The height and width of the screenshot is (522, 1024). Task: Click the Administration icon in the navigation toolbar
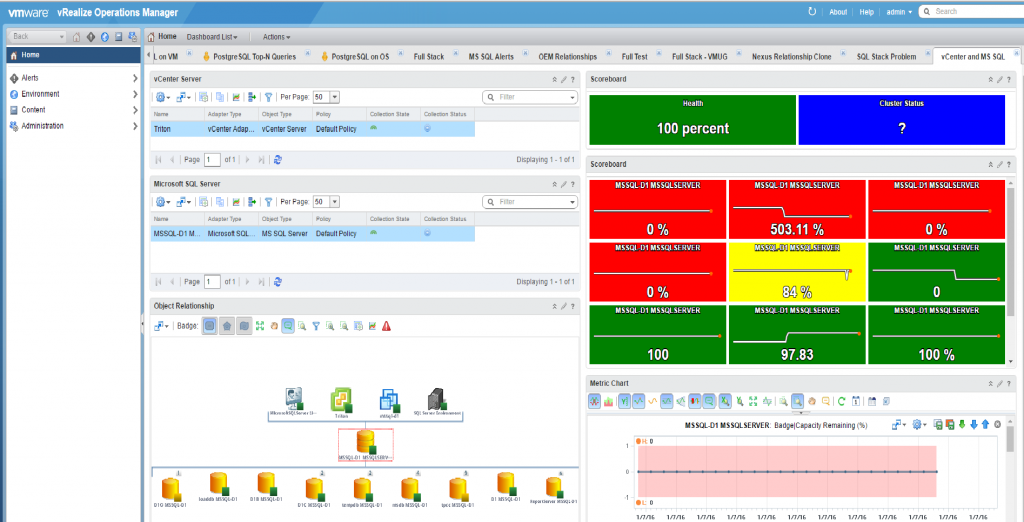click(x=133, y=37)
